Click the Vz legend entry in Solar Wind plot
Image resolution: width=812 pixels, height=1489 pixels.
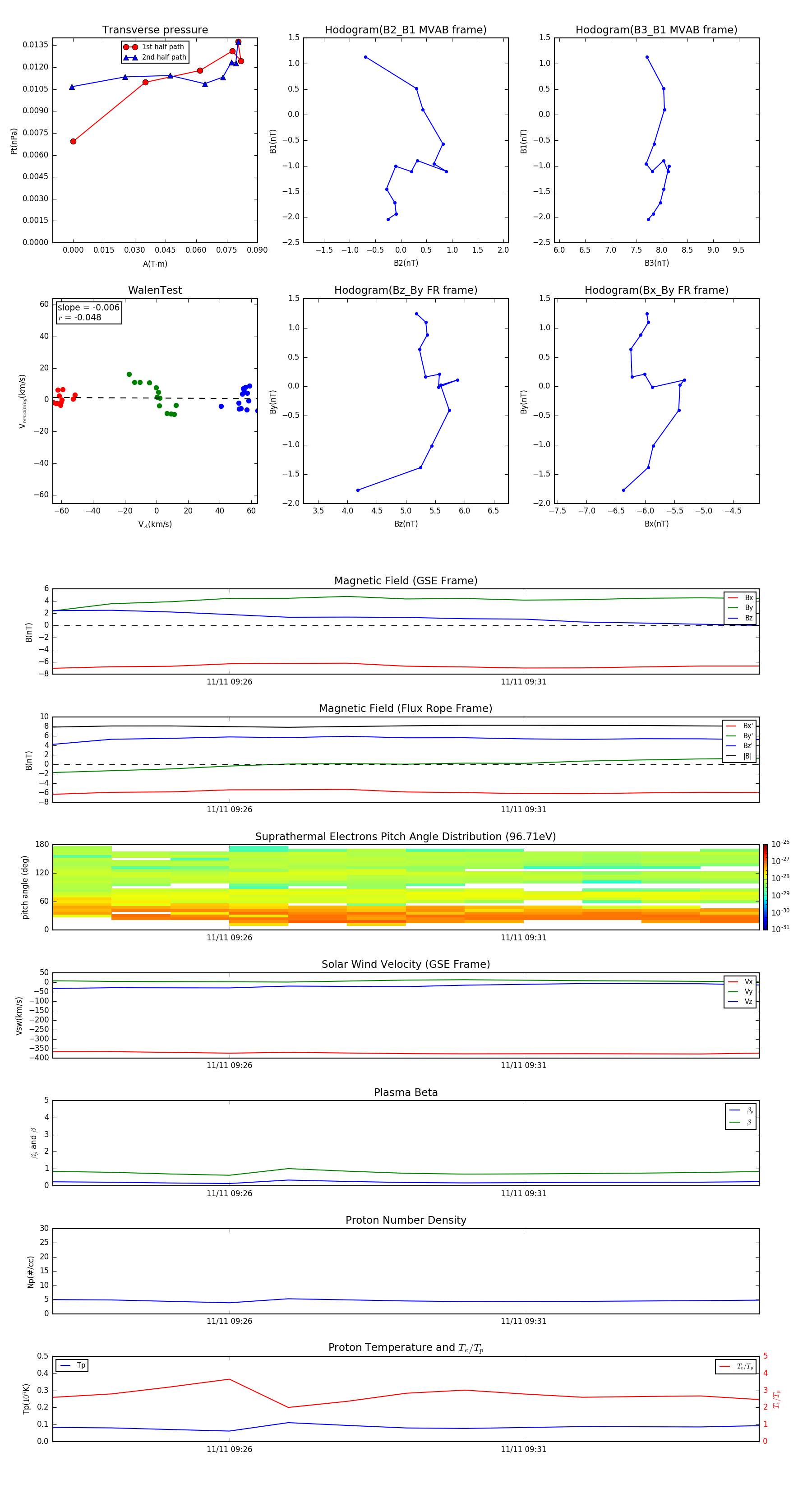pos(741,1002)
